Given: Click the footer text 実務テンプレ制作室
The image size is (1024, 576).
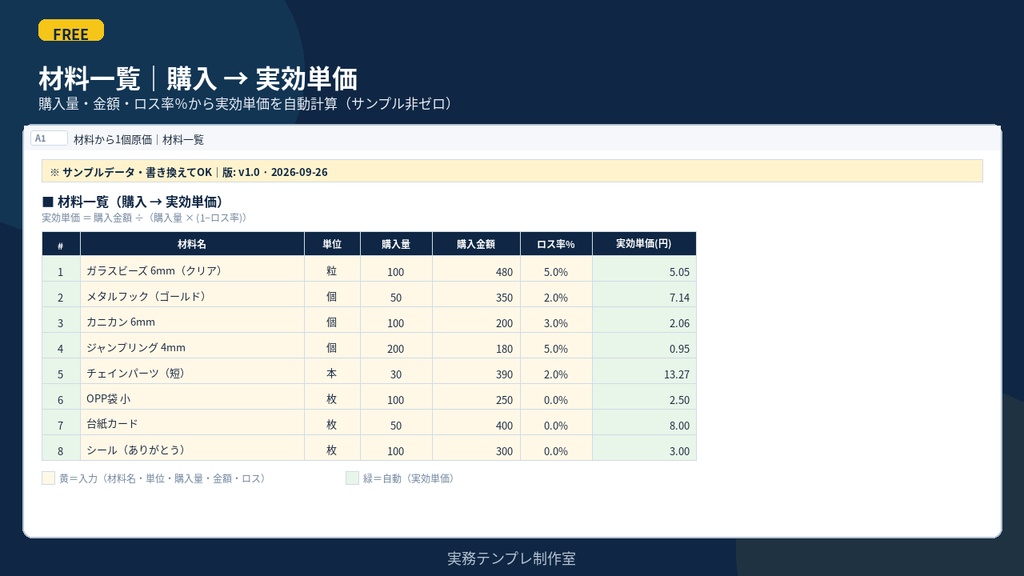Looking at the screenshot, I should coord(511,558).
